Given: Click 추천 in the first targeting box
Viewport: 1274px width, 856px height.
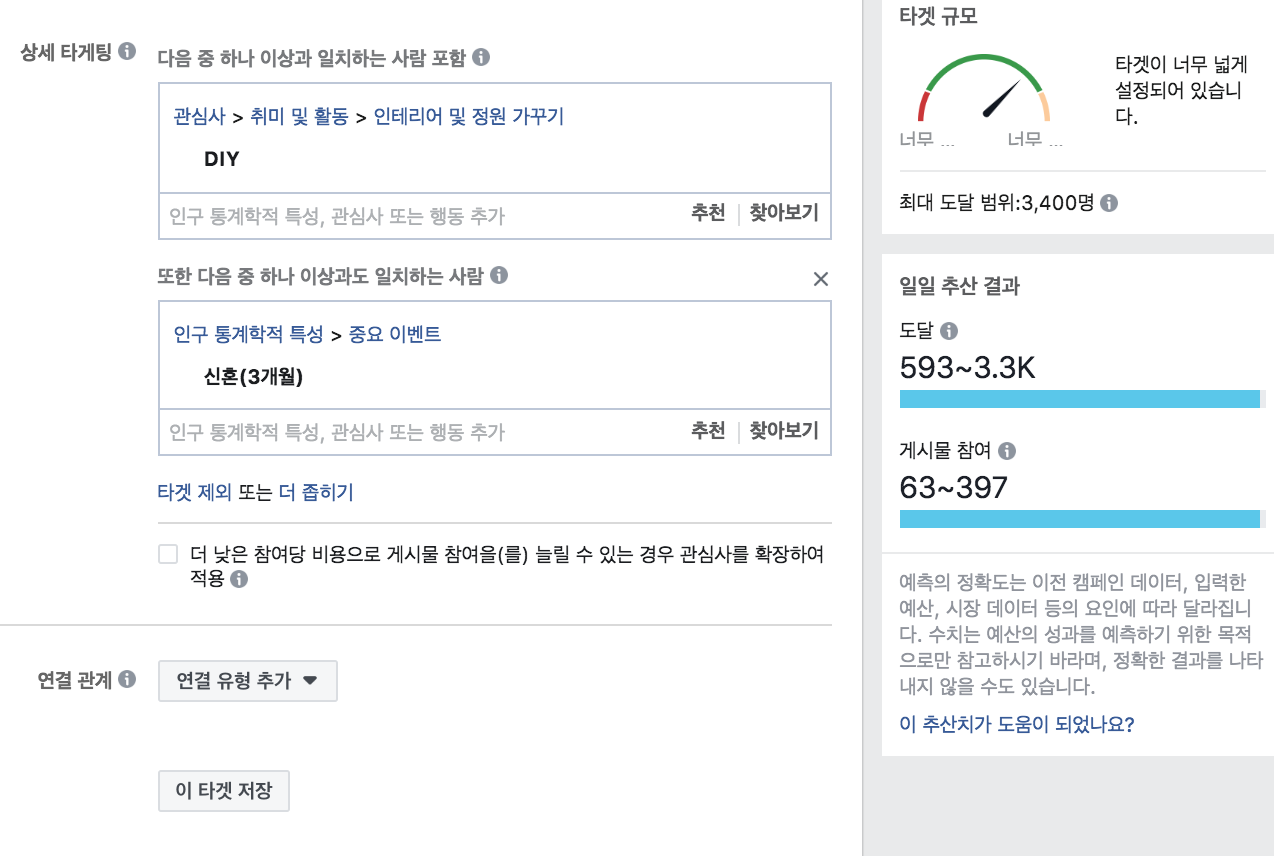Looking at the screenshot, I should point(710,213).
